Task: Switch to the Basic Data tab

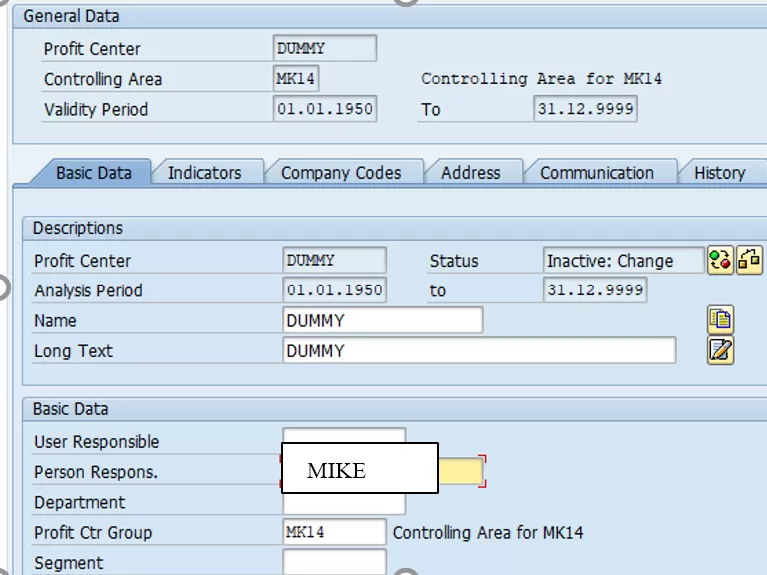Action: point(93,173)
